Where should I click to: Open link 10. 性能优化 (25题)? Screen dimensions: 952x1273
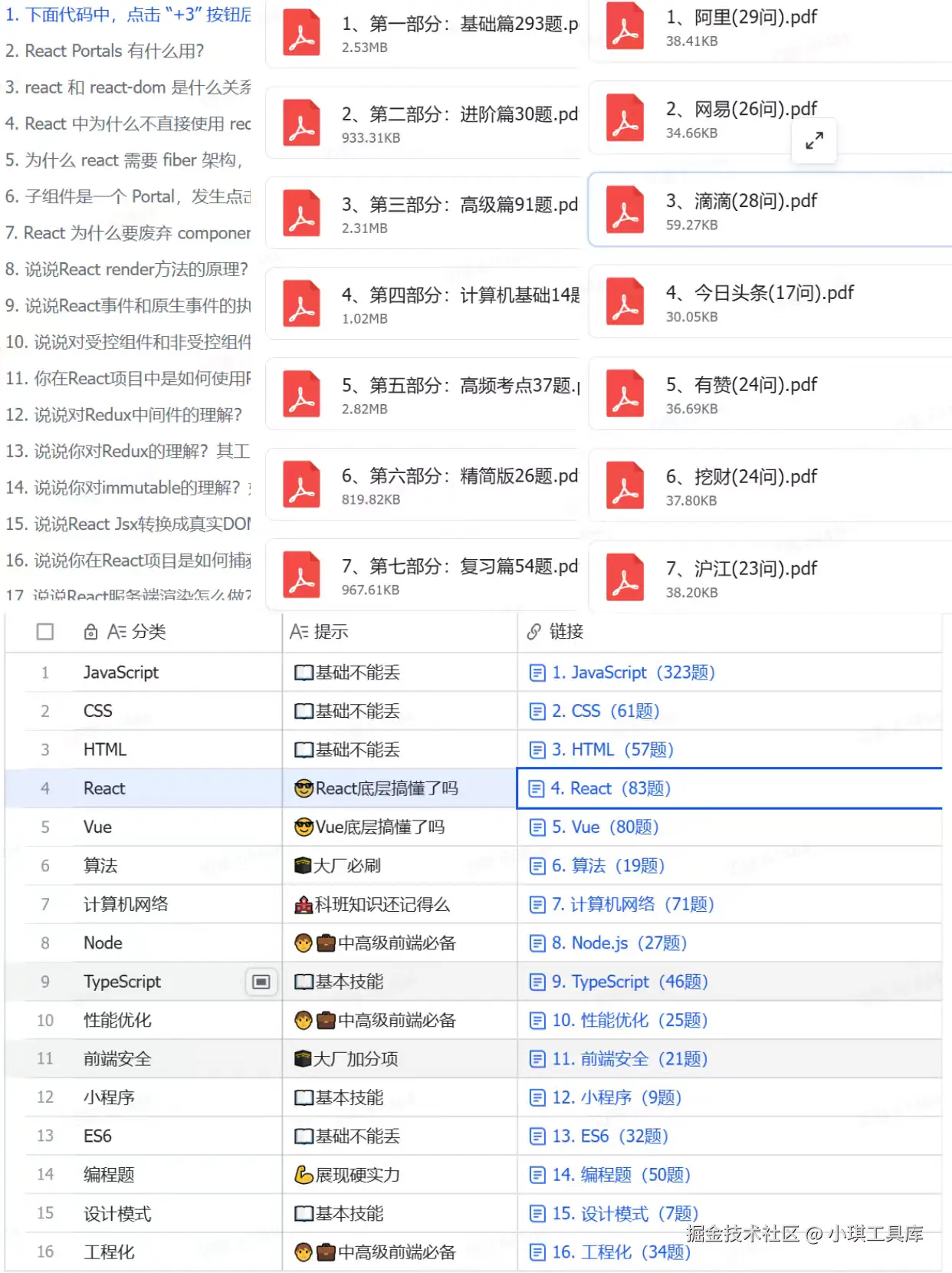(630, 1021)
